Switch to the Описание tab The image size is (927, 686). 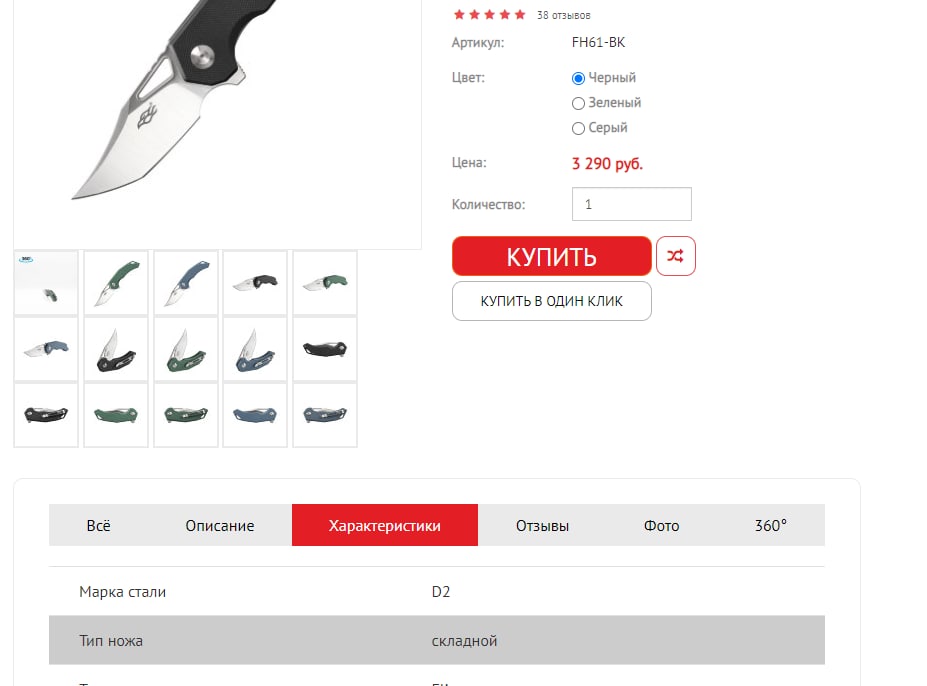[220, 525]
